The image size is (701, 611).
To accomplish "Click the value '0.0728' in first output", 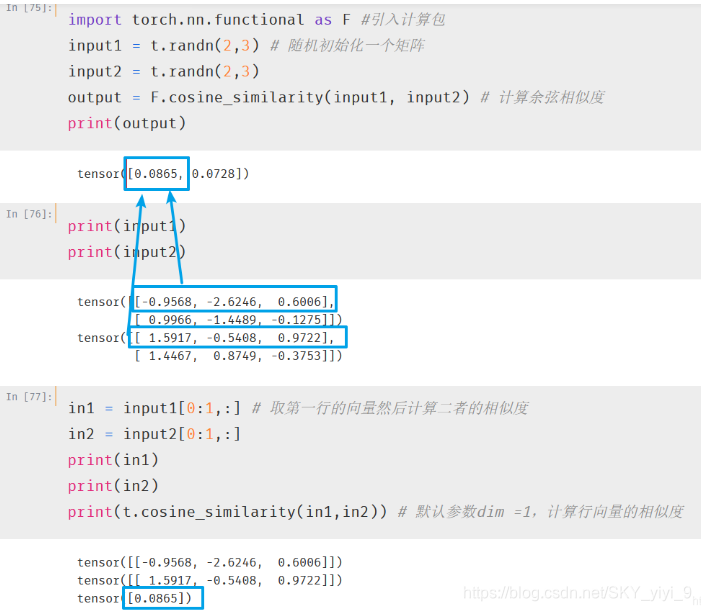I will [213, 173].
